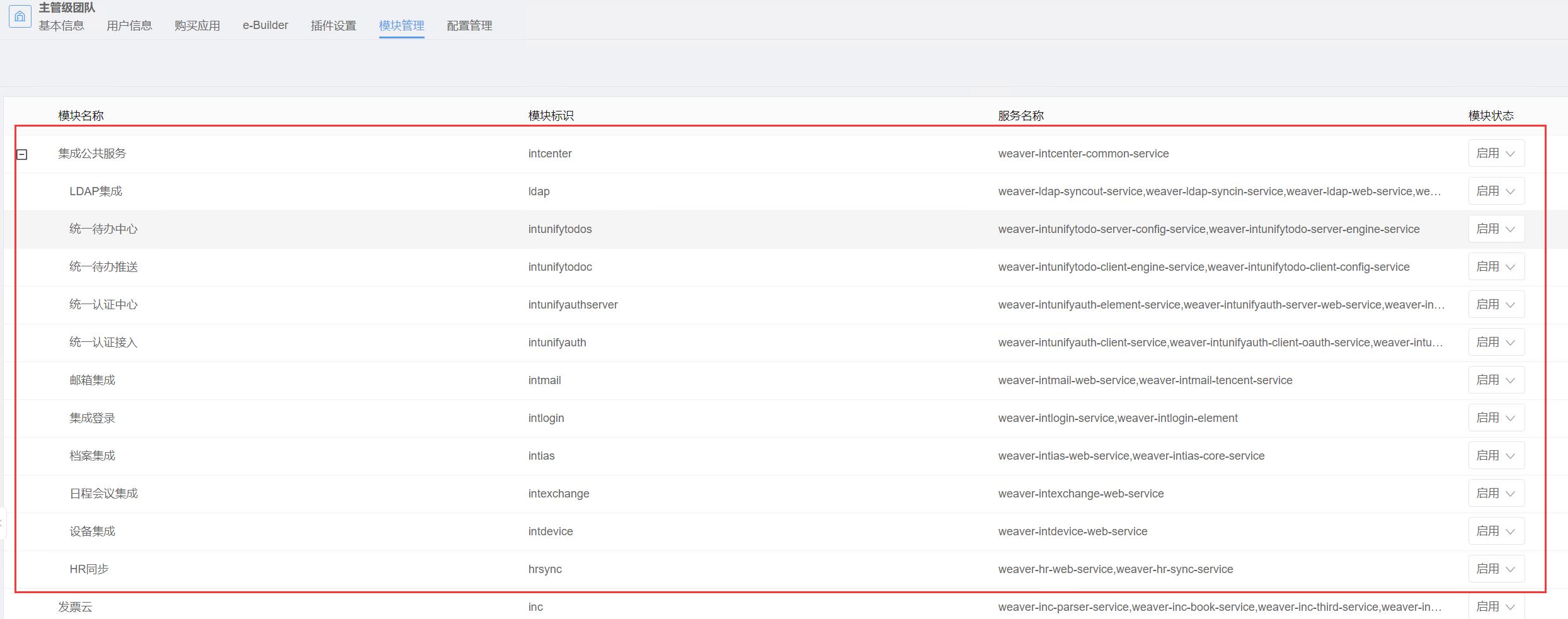Screen dimensions: 1568x619
Task: Change module status of 设备集成
Action: (1496, 531)
